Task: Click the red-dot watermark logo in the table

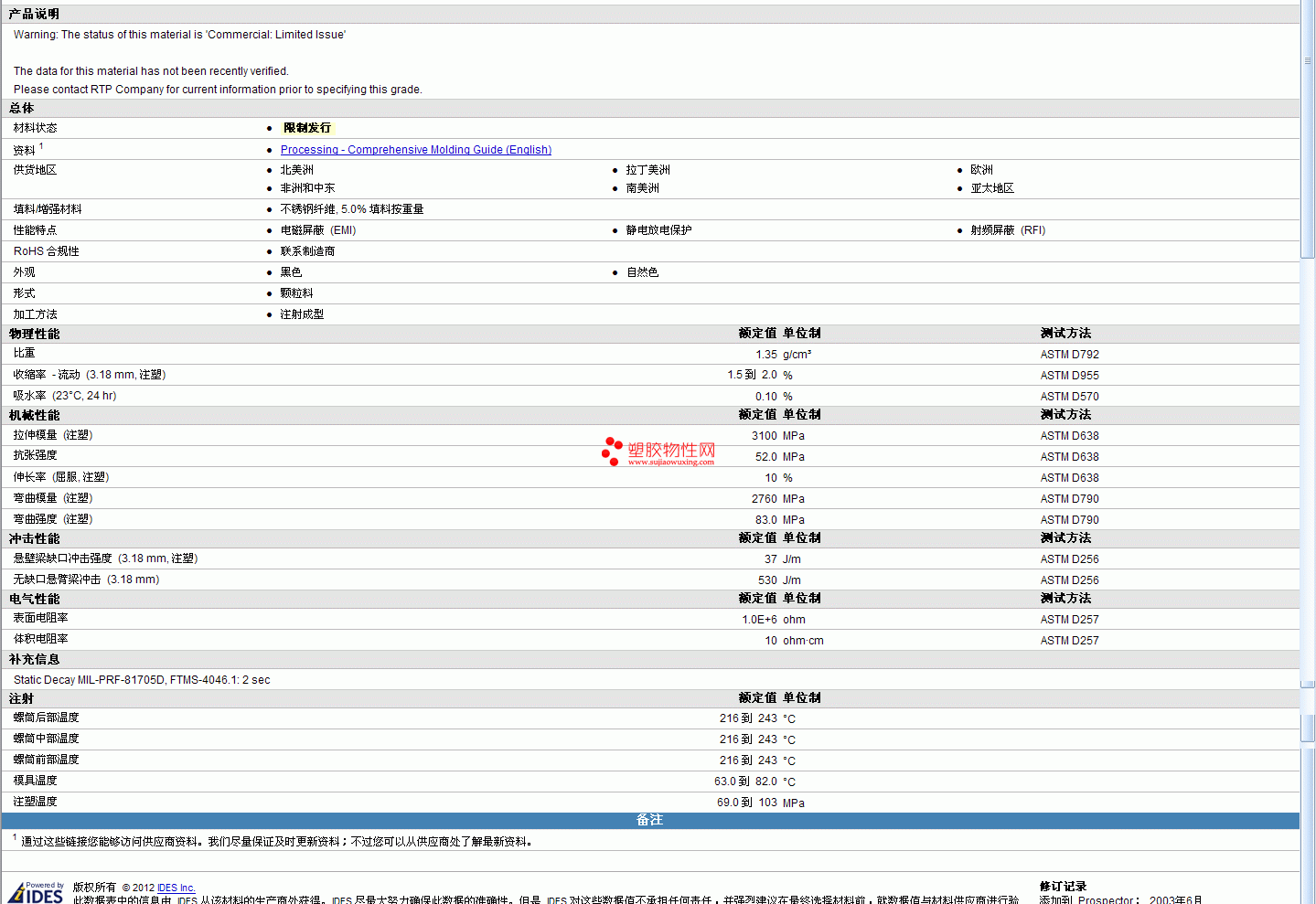Action: tap(611, 451)
